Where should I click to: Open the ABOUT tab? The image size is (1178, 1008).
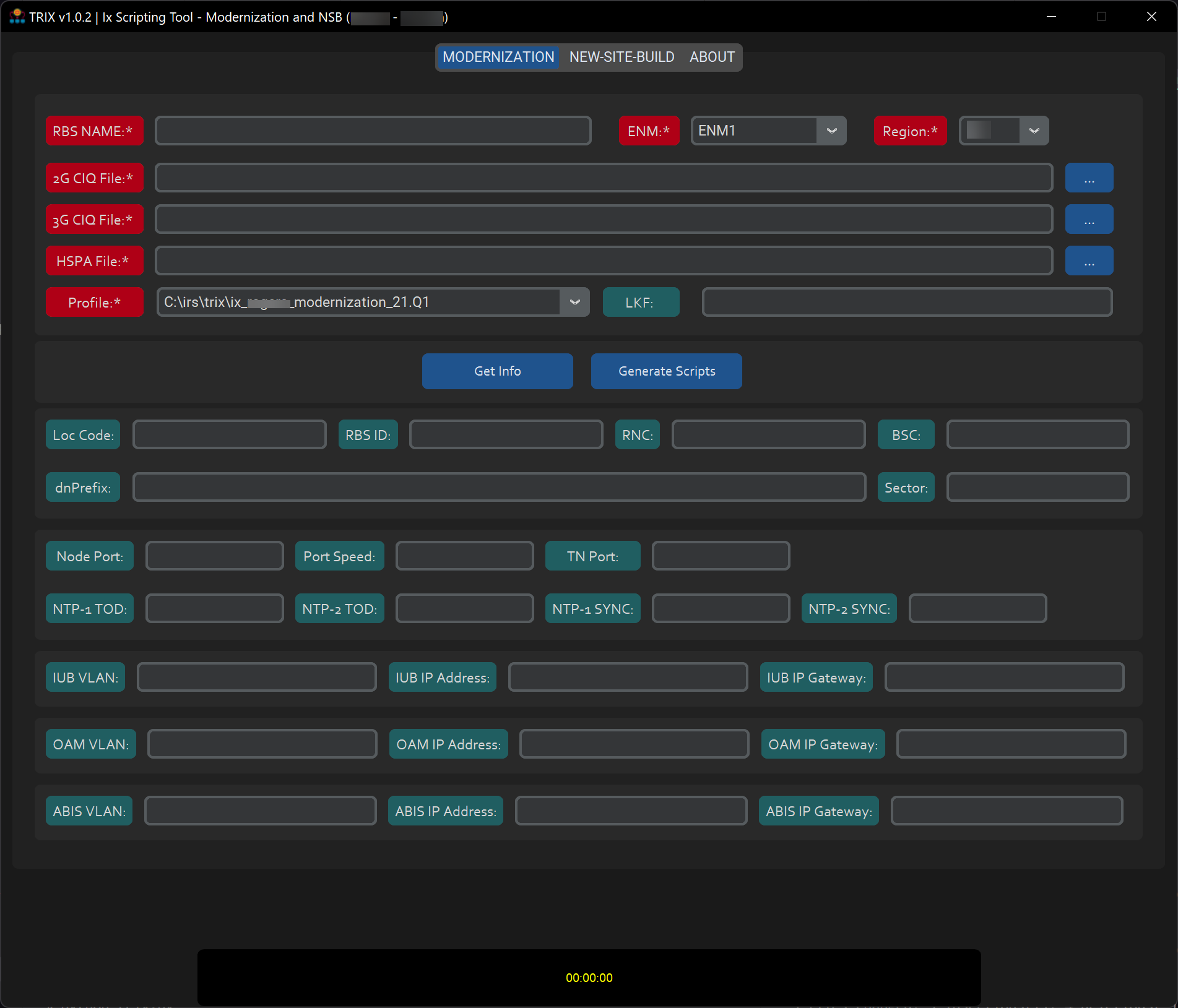[x=711, y=57]
